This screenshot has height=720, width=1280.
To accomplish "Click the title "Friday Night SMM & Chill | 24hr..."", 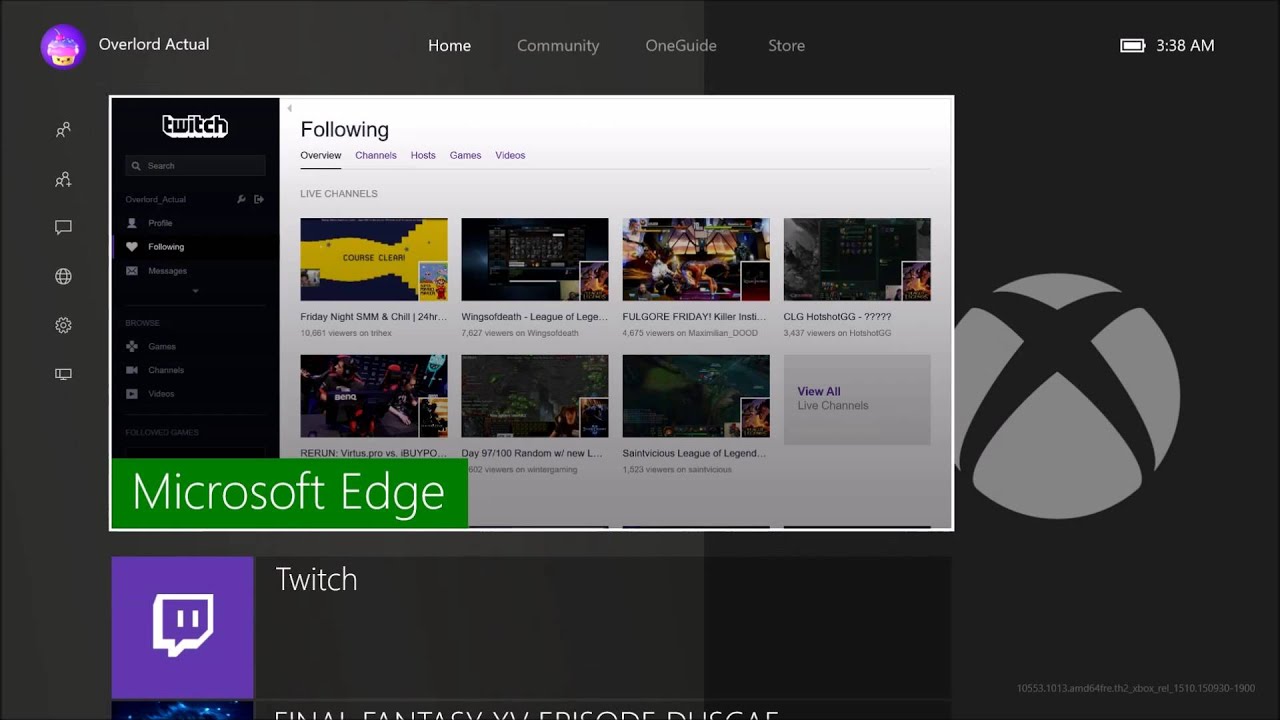I will click(374, 317).
